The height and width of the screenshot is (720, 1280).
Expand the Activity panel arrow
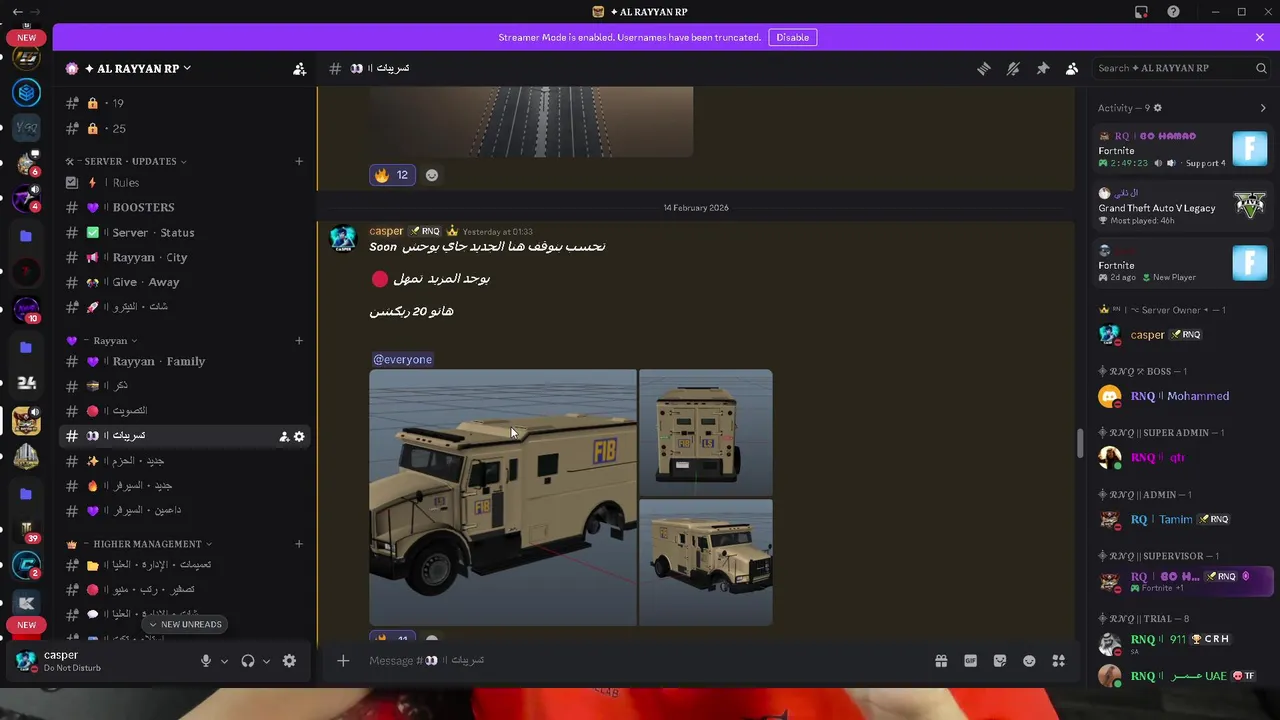click(1263, 108)
